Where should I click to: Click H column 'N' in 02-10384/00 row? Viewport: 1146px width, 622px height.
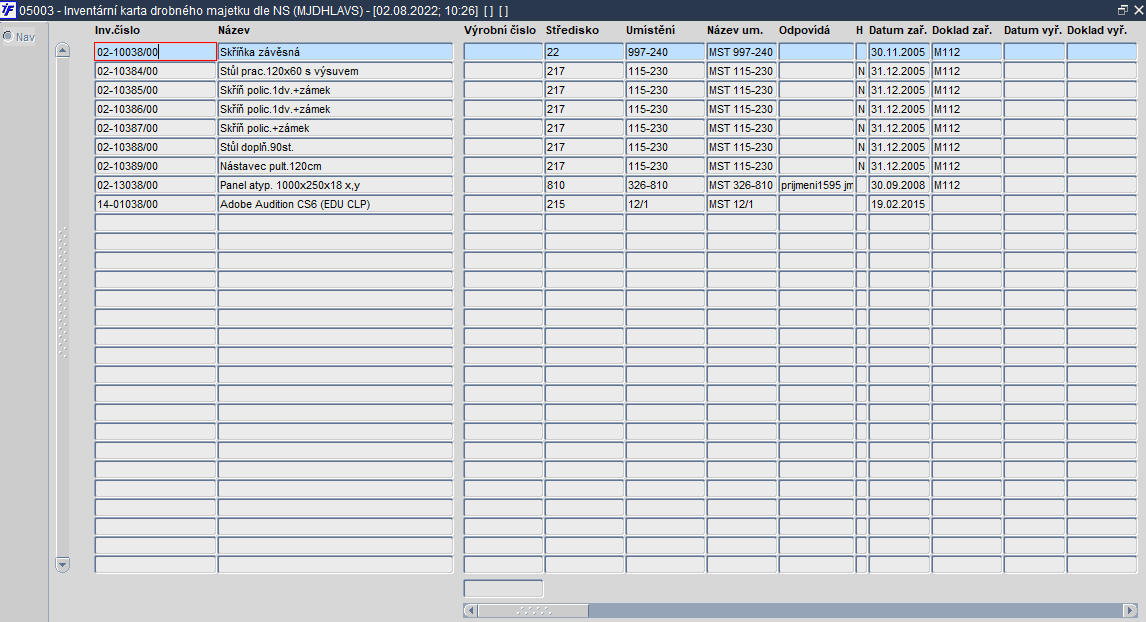pos(861,71)
